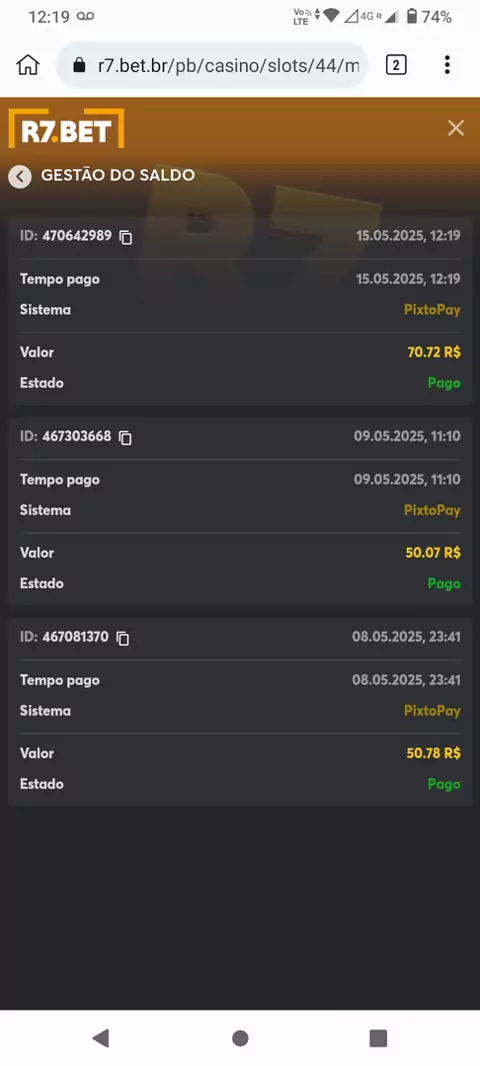
Task: Select PixtoPay in the 09.05.2025 transaction
Action: tap(432, 511)
